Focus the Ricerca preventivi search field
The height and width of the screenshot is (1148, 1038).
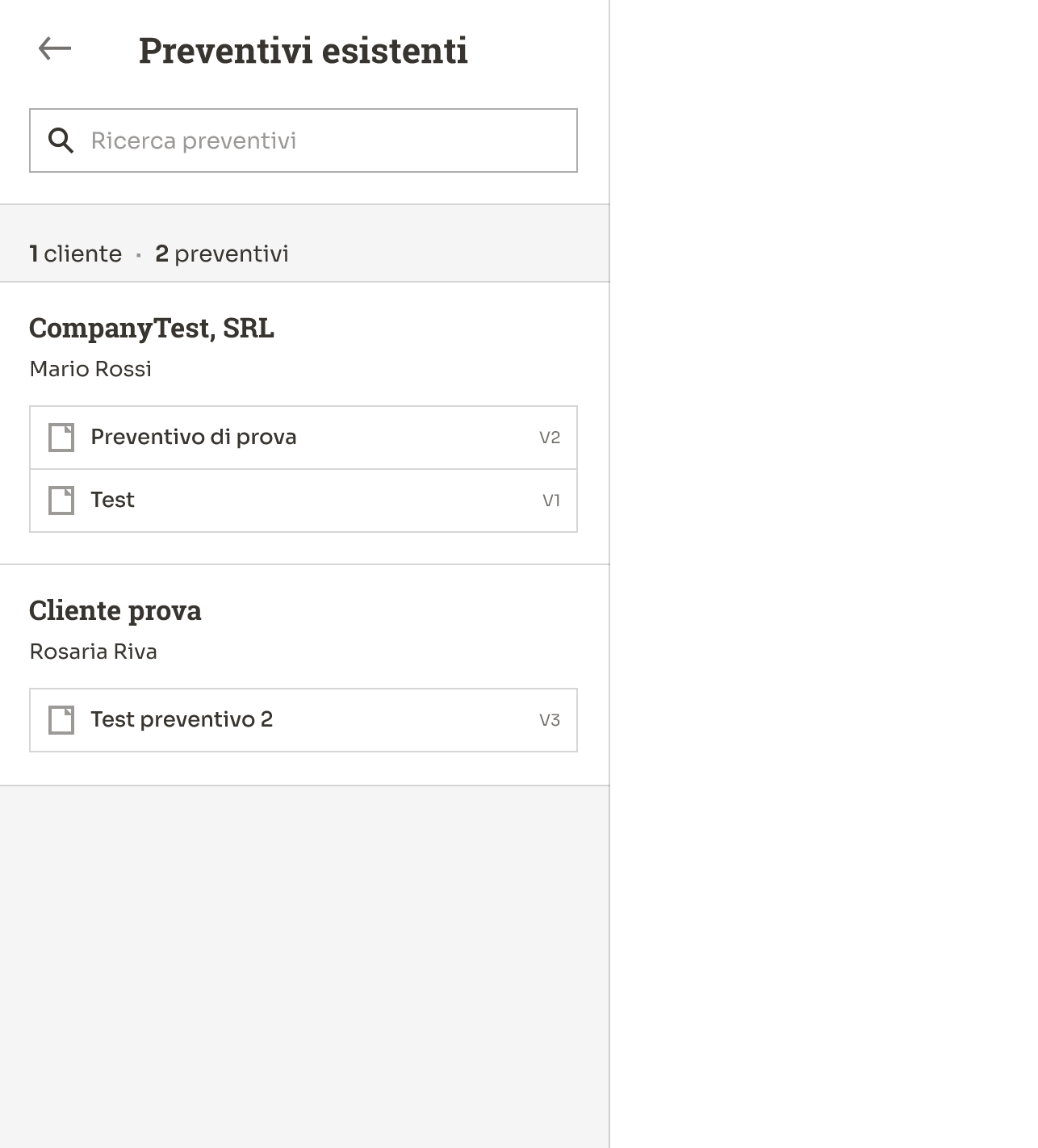323,140
